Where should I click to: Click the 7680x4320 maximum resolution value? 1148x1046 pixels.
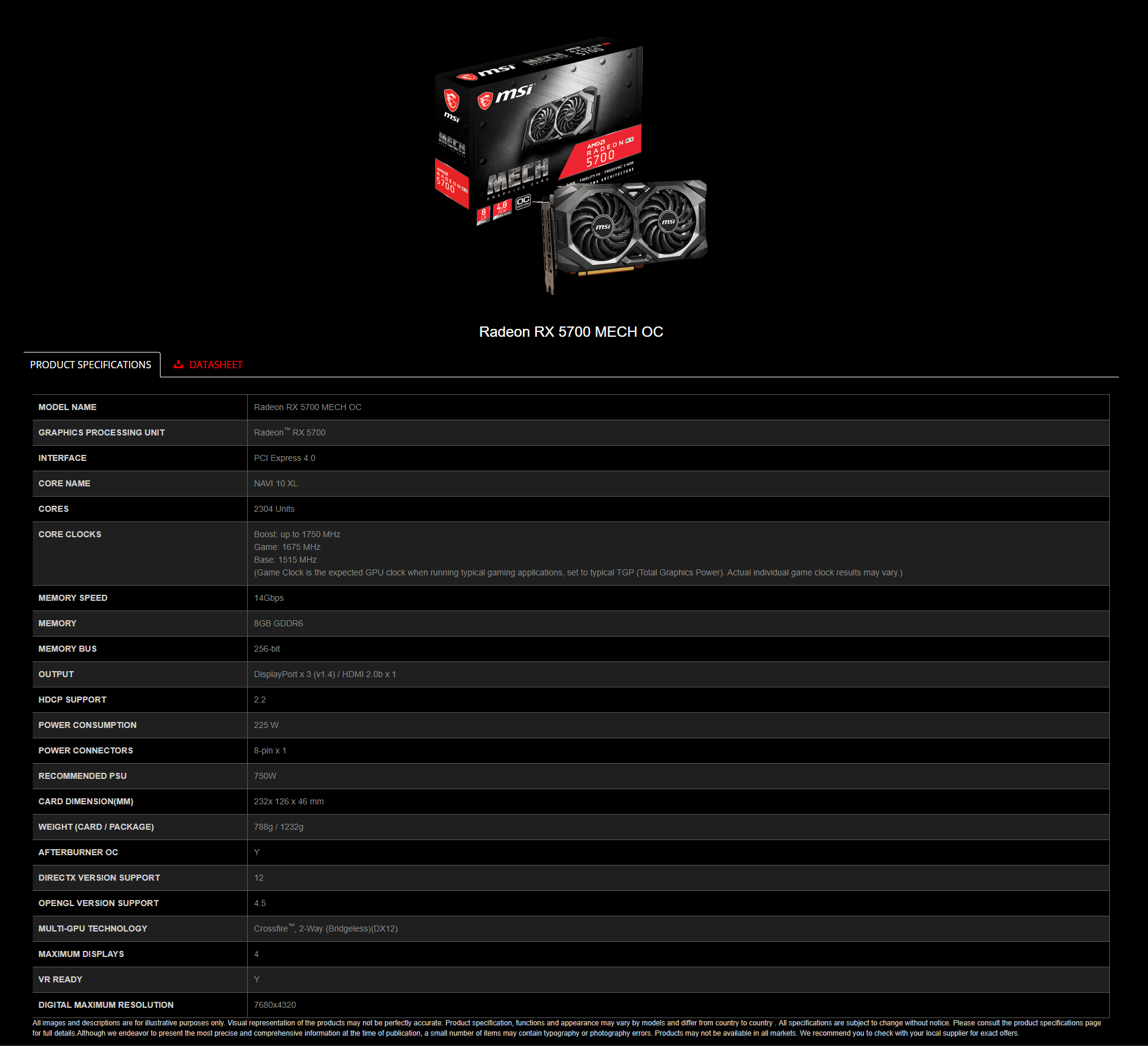pos(274,1005)
